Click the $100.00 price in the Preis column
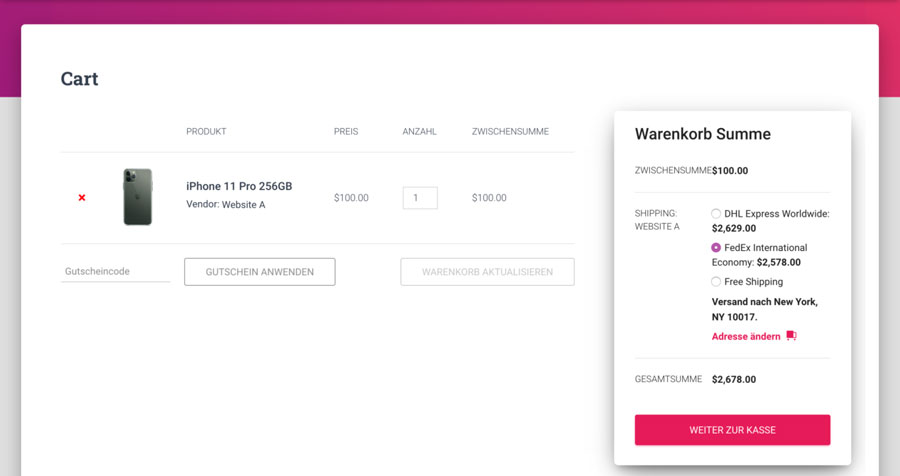 (351, 198)
